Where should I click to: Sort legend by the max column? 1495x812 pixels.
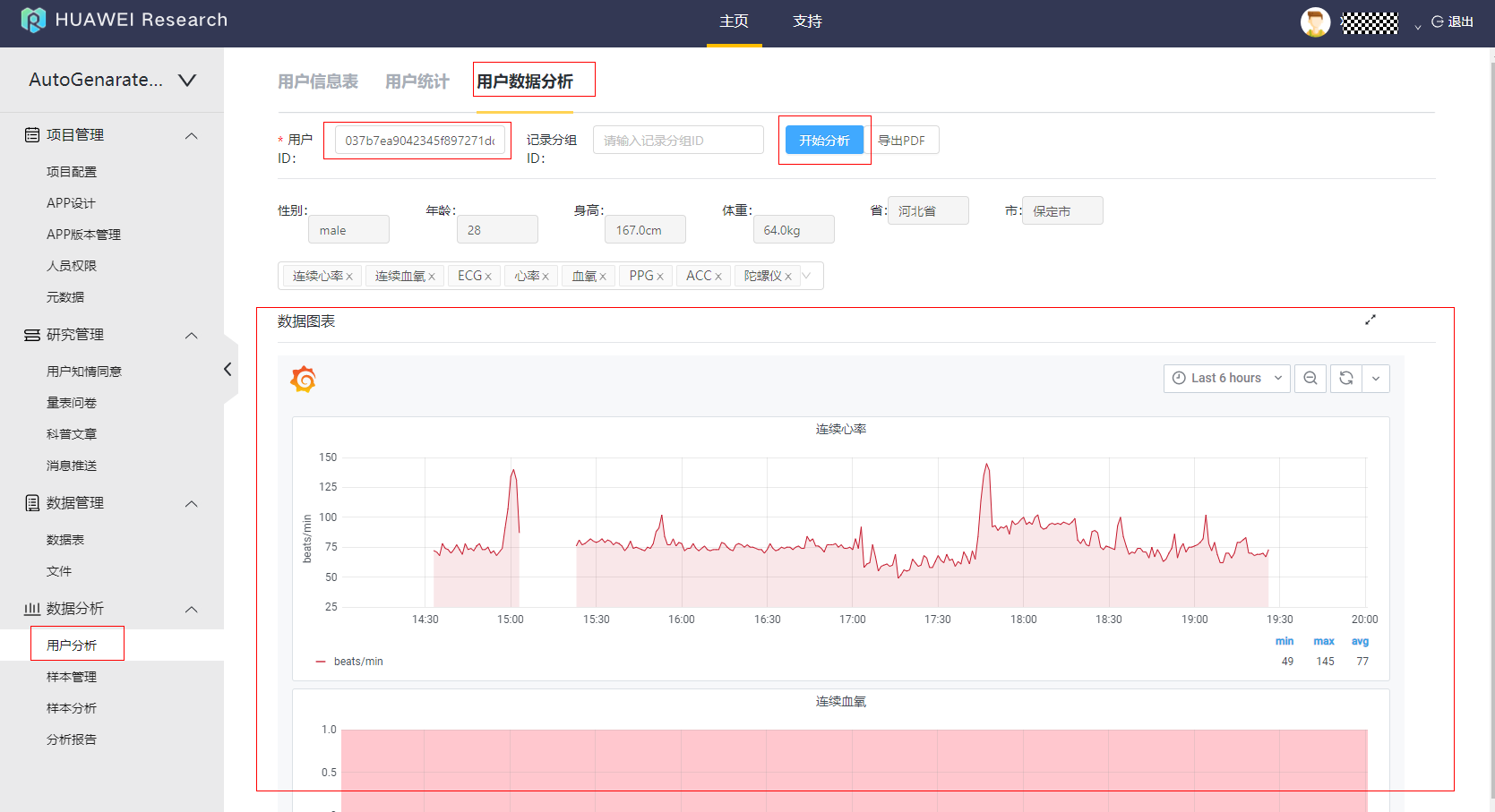1324,641
